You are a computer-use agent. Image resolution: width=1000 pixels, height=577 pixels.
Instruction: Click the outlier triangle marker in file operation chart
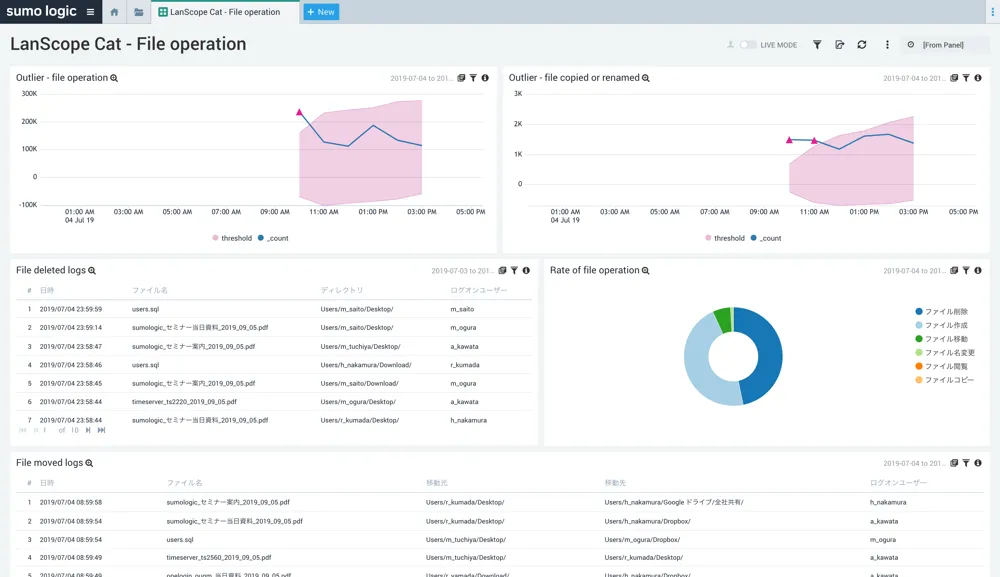[299, 113]
